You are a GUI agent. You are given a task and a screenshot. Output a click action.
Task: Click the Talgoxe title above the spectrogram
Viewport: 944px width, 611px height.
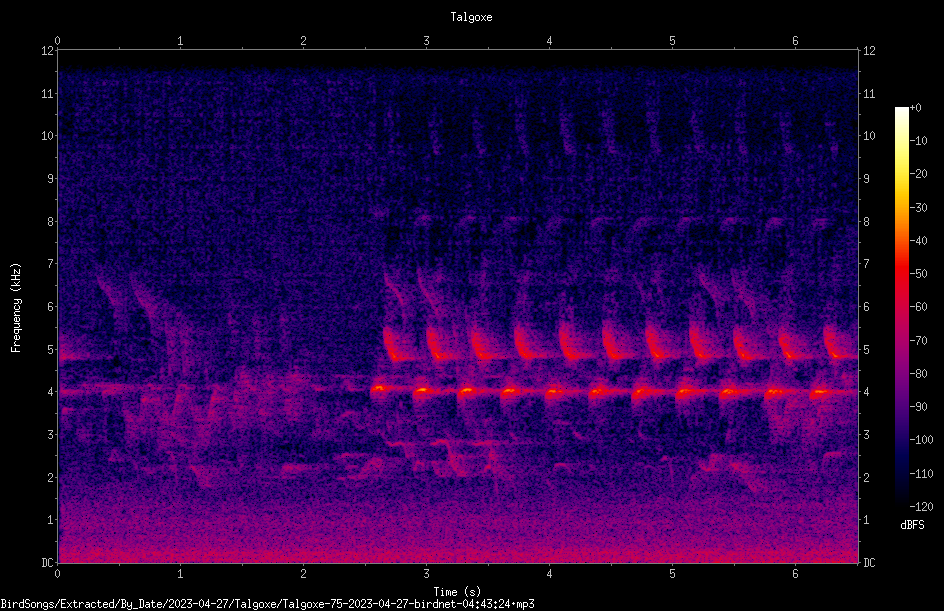click(x=471, y=17)
